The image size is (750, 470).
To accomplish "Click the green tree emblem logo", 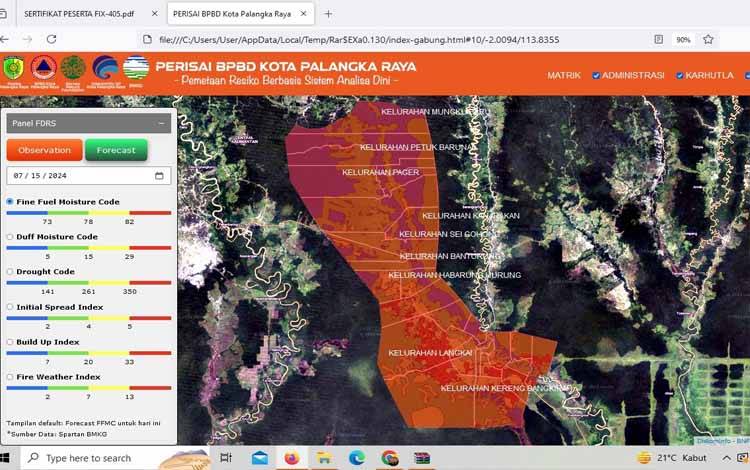I will (x=73, y=68).
